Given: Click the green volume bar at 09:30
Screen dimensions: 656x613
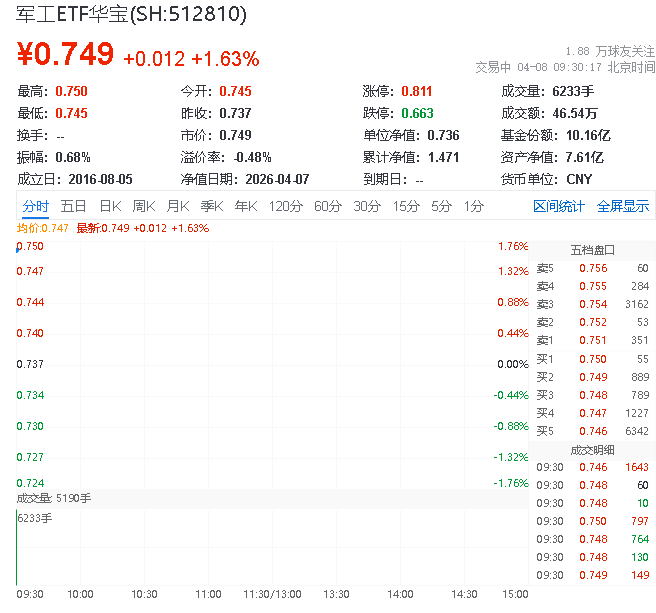Looking at the screenshot, I should coord(17,547).
